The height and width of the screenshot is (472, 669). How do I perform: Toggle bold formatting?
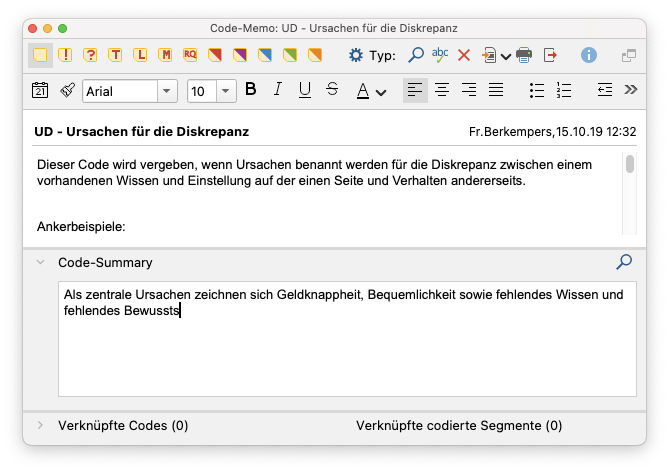[251, 90]
